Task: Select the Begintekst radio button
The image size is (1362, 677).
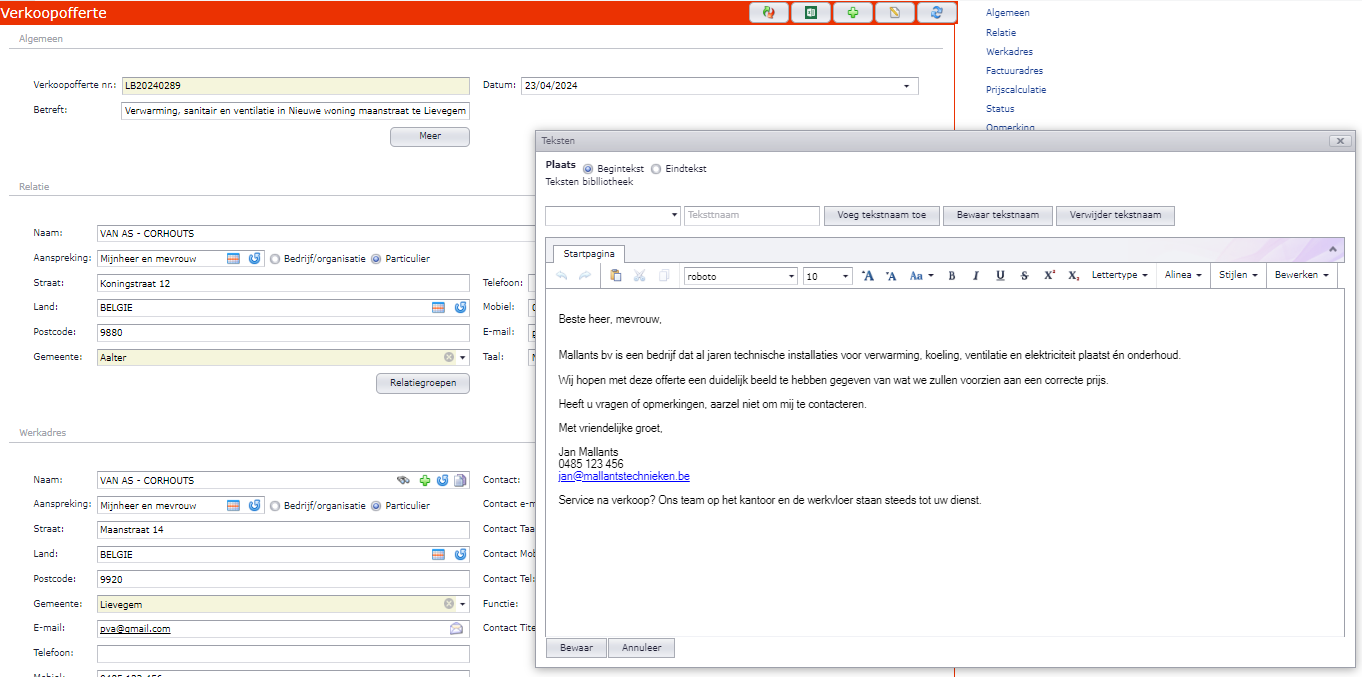Action: click(588, 169)
